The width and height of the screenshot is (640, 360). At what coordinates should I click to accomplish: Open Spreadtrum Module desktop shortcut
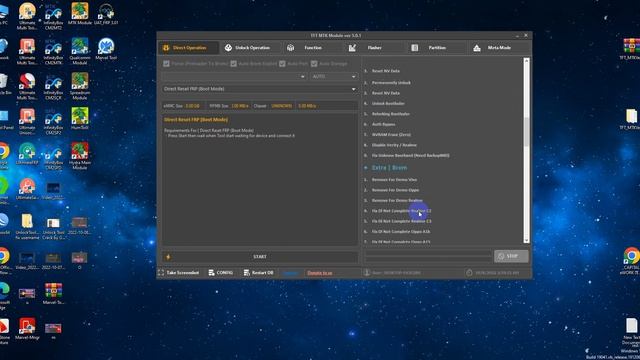[x=80, y=87]
